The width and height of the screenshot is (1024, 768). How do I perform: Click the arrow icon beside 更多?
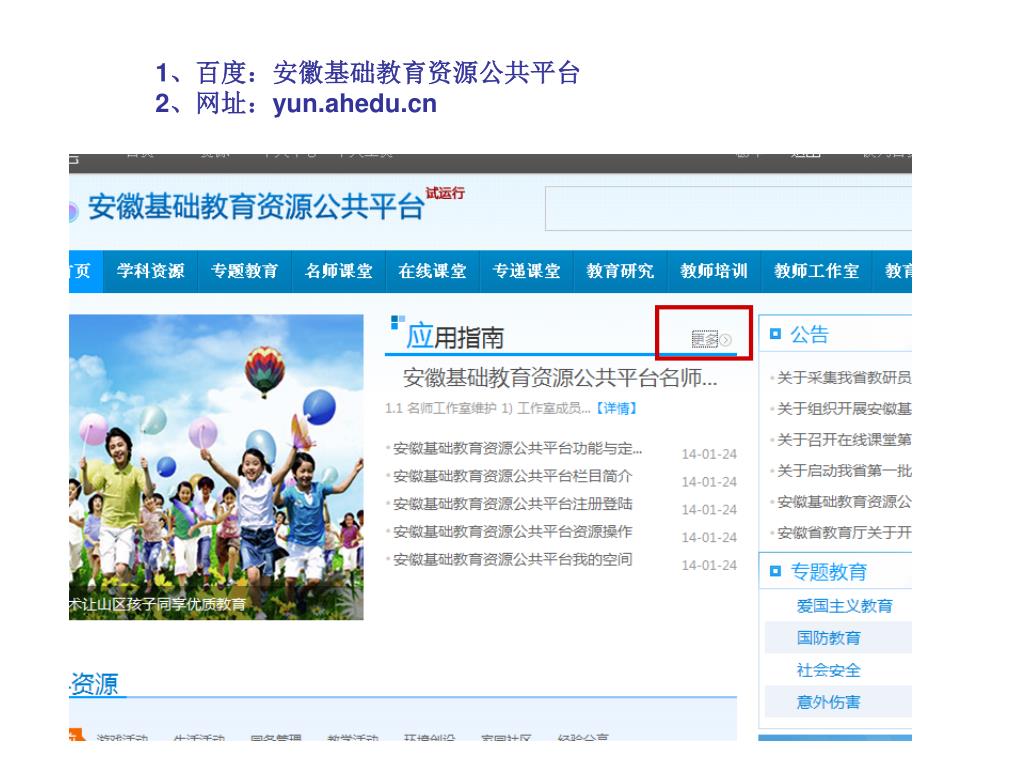[726, 340]
